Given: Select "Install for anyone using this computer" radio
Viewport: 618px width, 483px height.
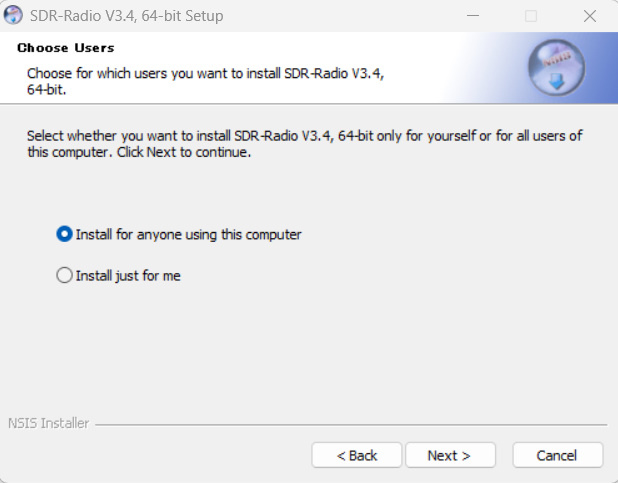Looking at the screenshot, I should pyautogui.click(x=65, y=234).
